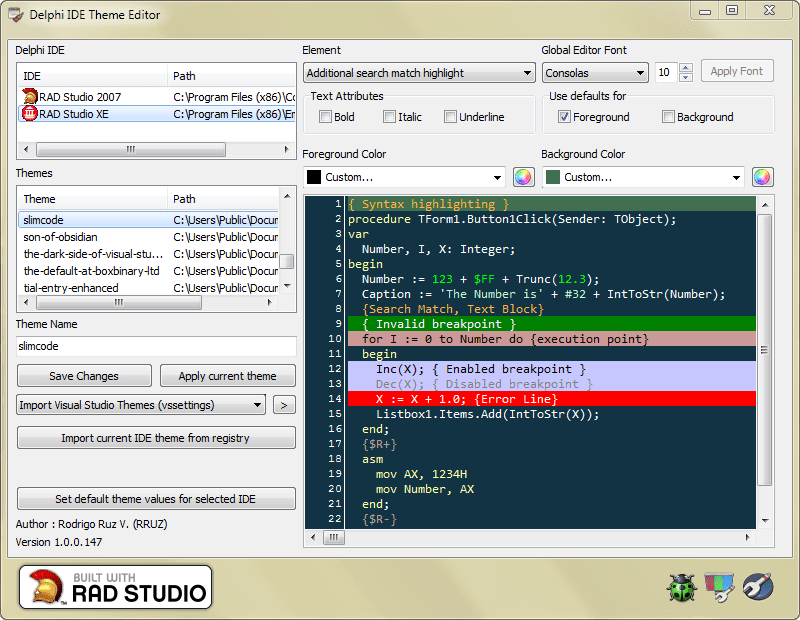800x620 pixels.
Task: Click the Path header in Delphi IDE list
Action: [231, 76]
